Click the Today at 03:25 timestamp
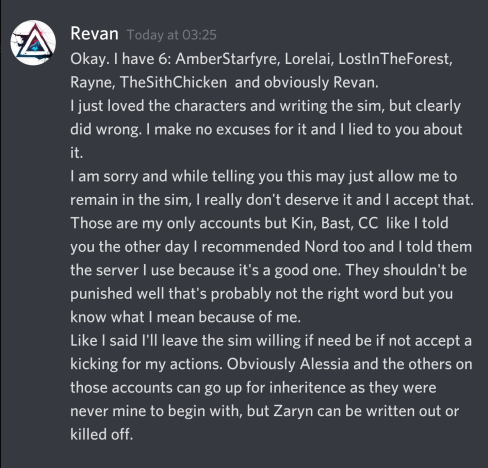 pos(172,35)
